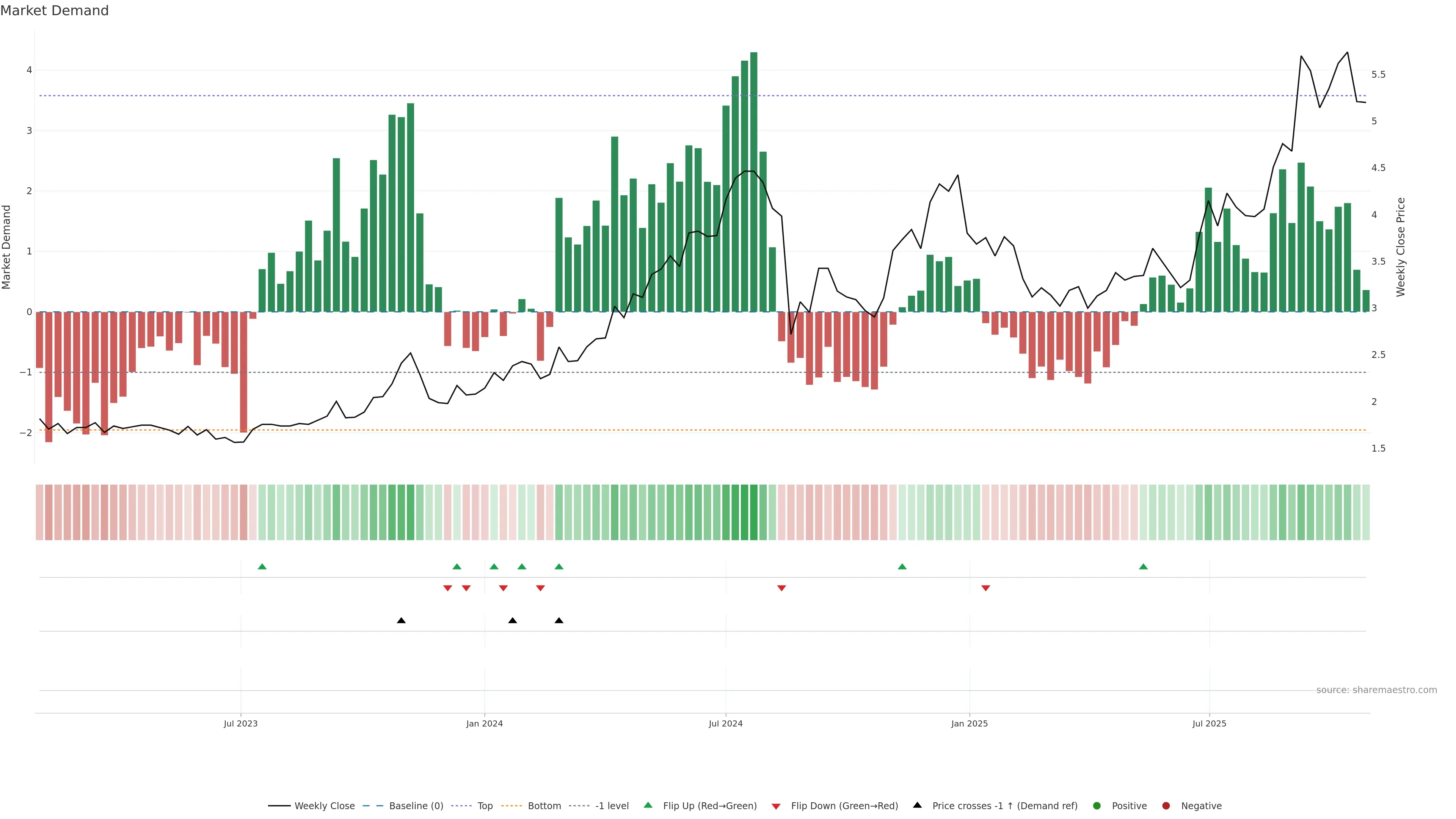Click the red Flip Down legend triangle

tap(776, 806)
